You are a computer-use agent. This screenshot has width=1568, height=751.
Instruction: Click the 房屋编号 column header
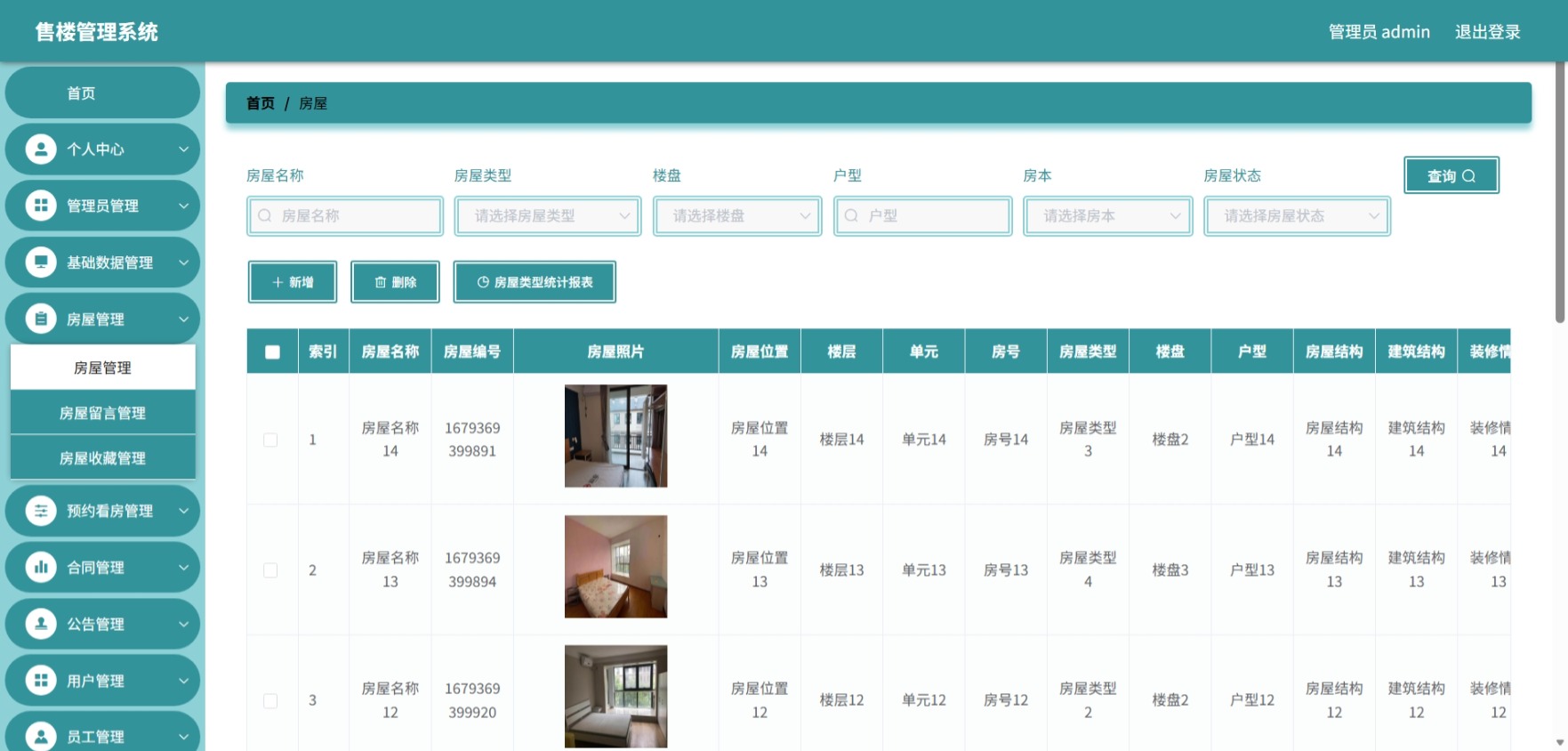pos(472,351)
